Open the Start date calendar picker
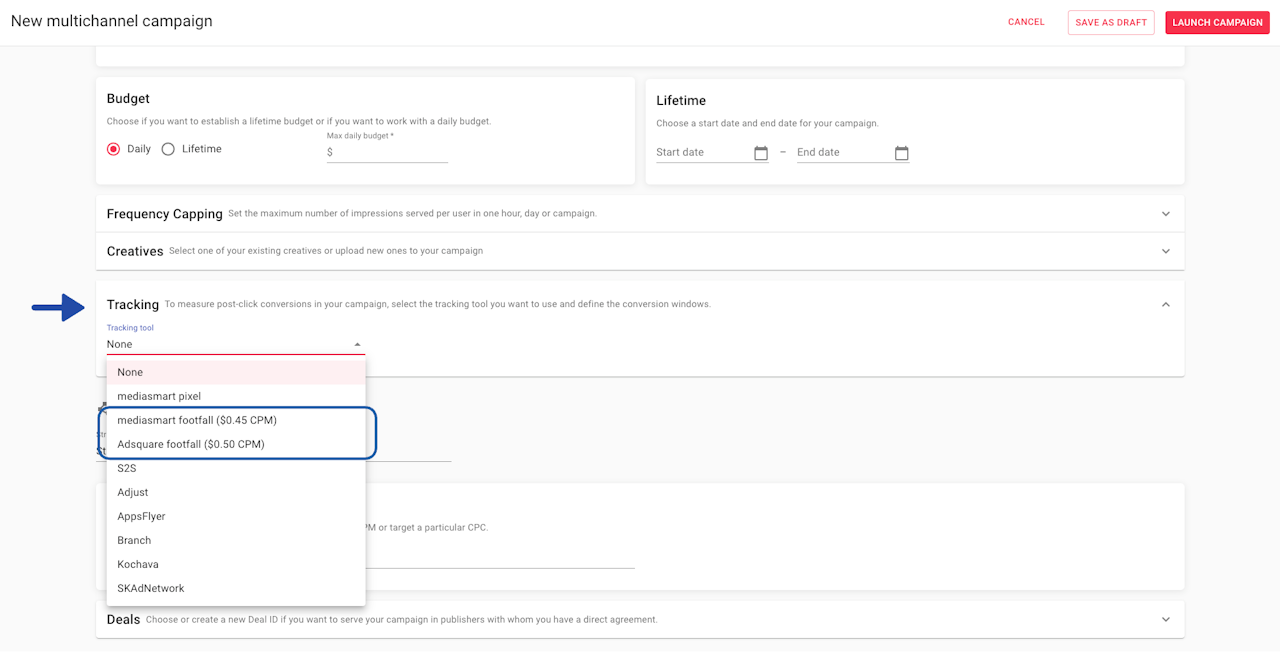 (x=761, y=153)
